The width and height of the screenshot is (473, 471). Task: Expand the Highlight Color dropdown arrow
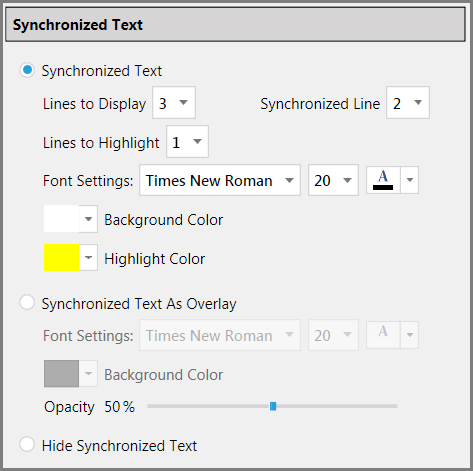coord(88,258)
